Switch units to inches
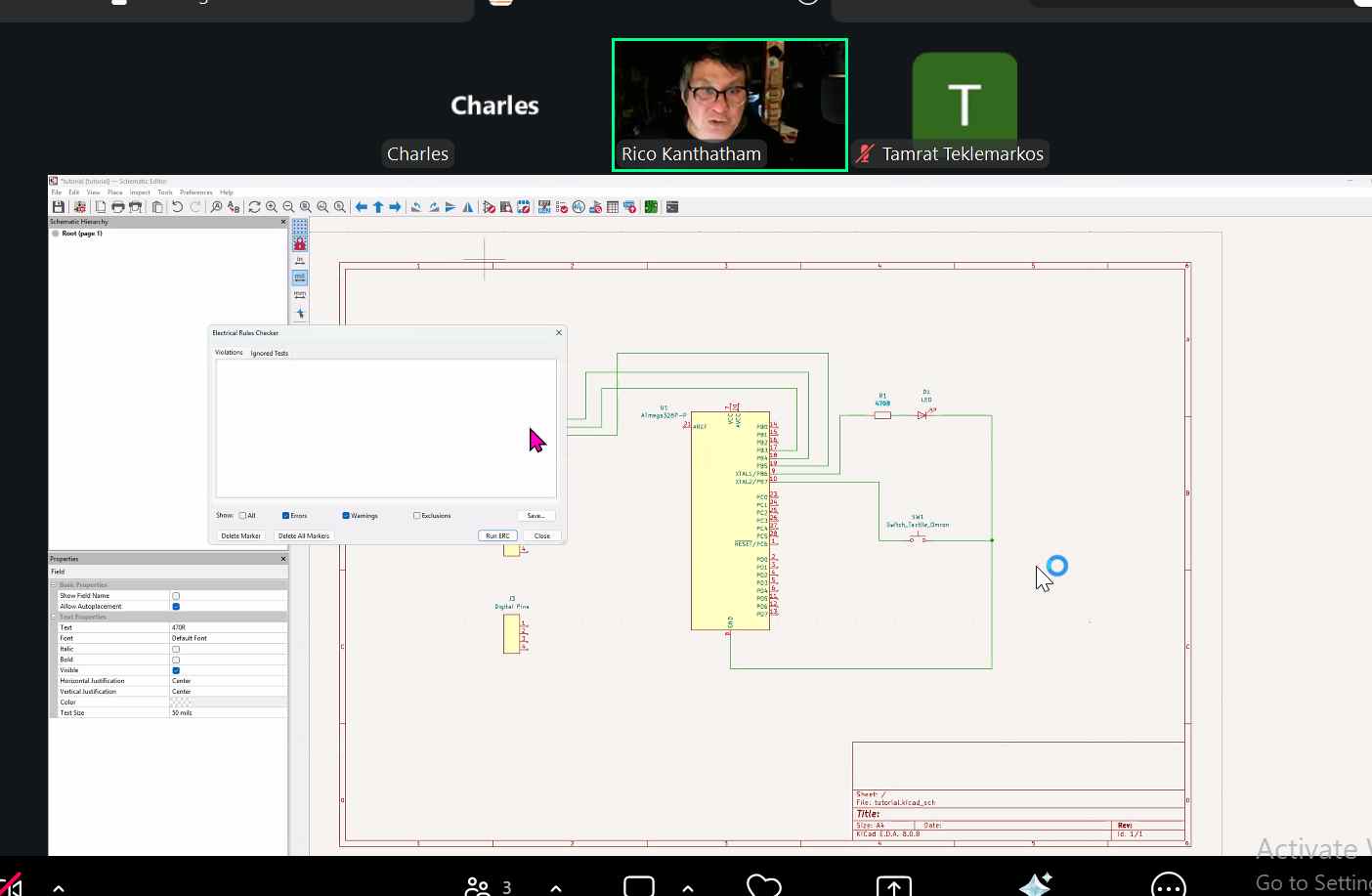 (x=300, y=260)
